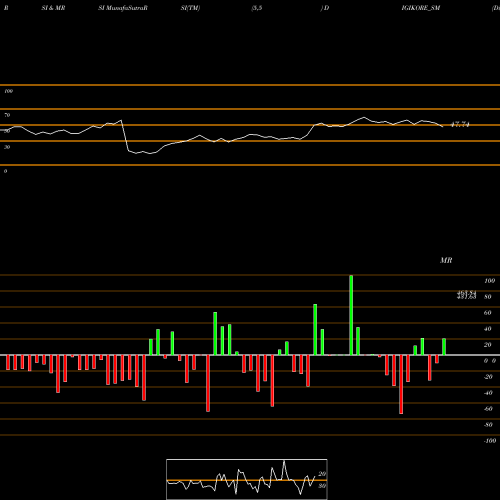Click the SI MunafaSutraR header text
The image size is (500, 500).
click(123, 8)
